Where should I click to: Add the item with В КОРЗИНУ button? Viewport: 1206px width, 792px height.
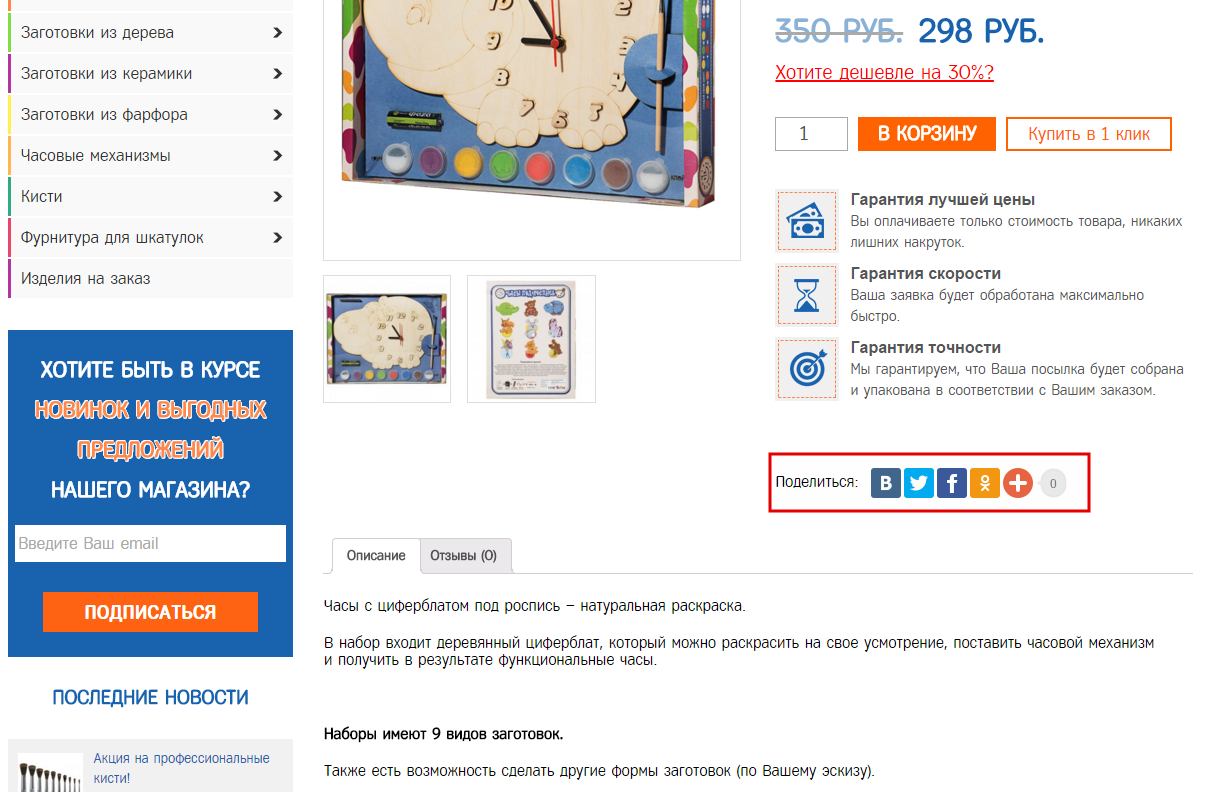point(927,134)
